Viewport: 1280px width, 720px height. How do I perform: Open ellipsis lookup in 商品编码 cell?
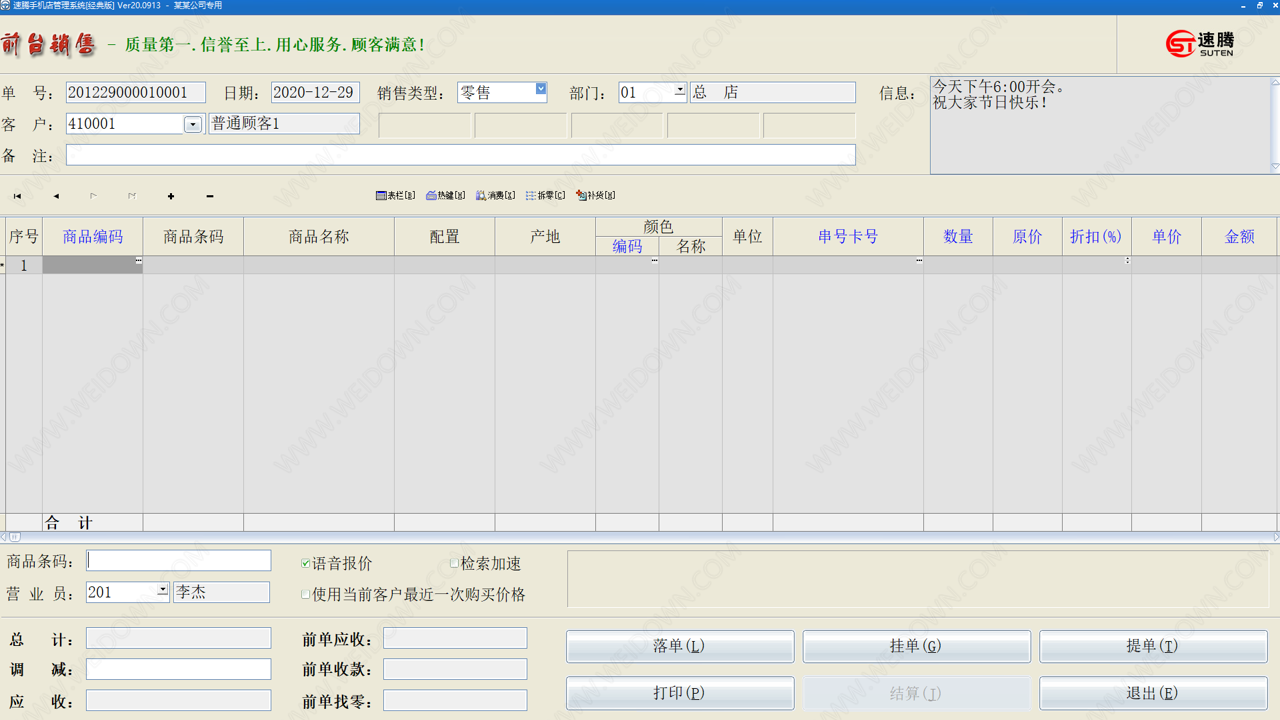coord(138,261)
